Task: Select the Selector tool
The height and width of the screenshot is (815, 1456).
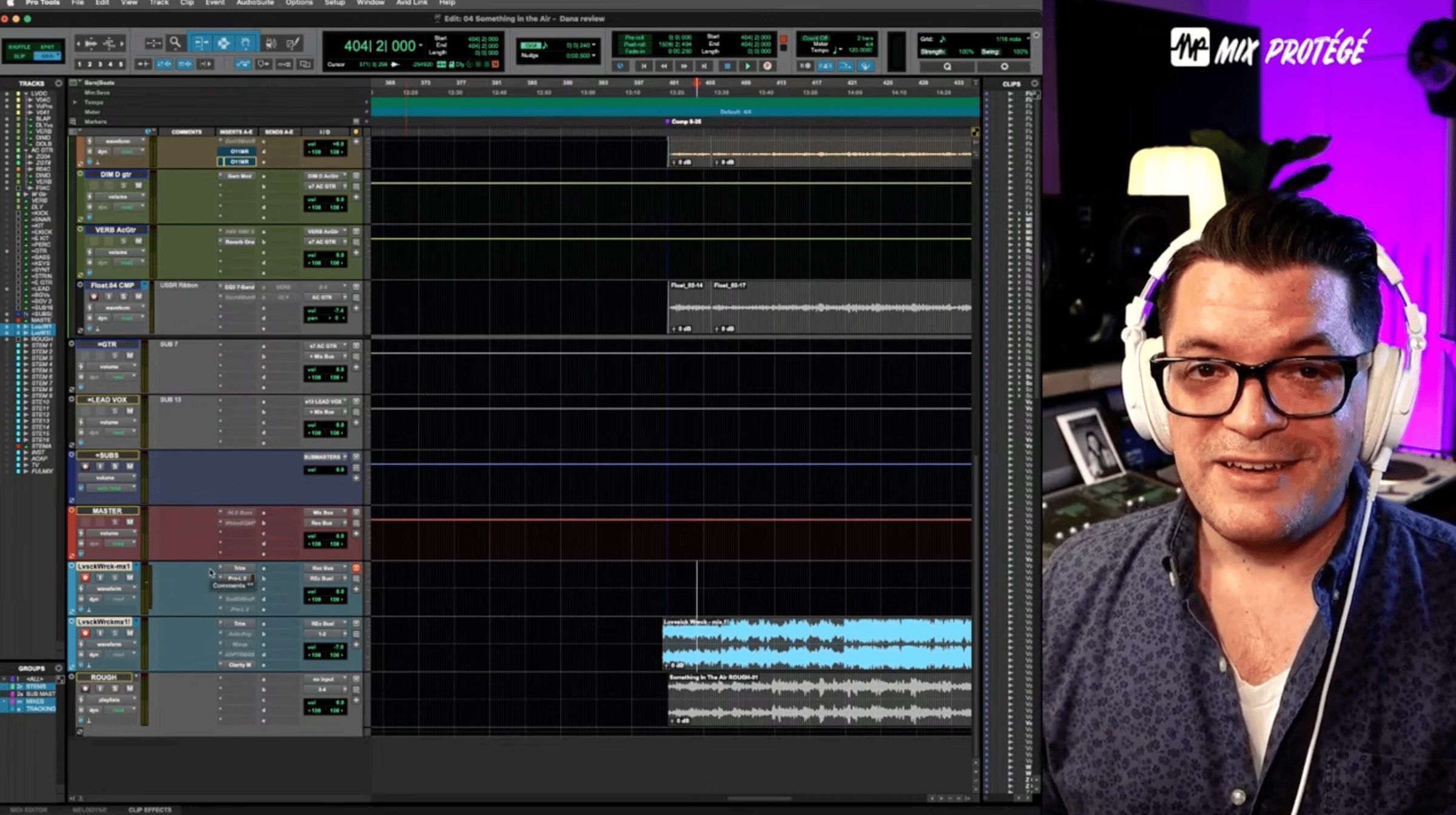Action: (x=223, y=43)
